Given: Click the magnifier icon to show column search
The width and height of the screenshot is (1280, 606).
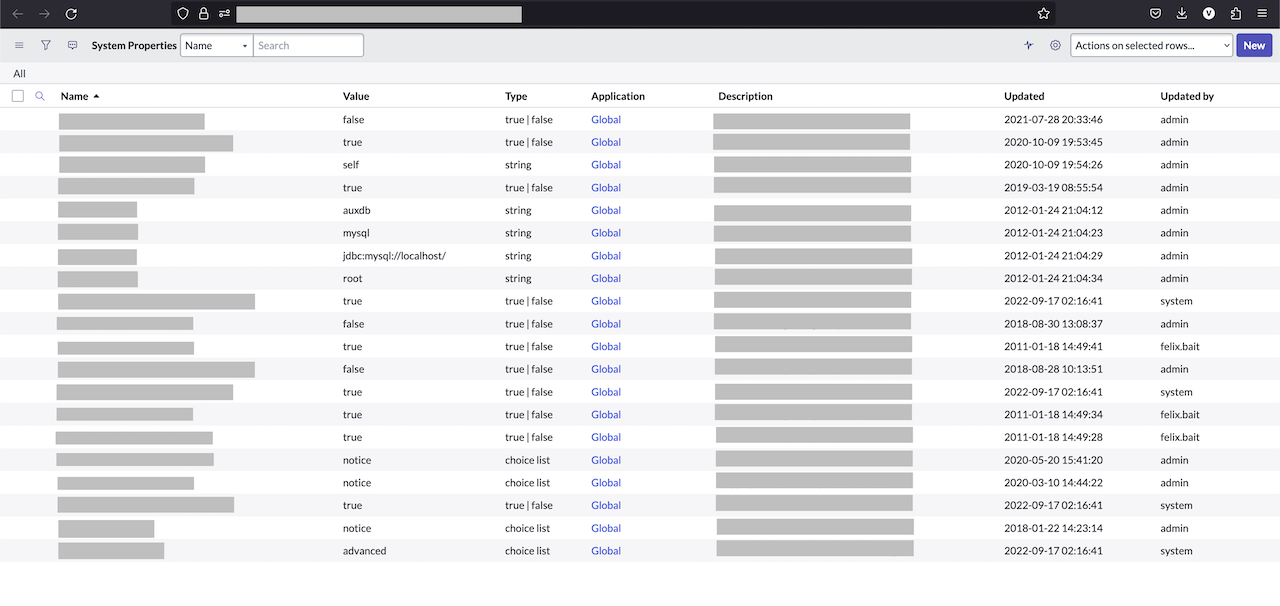Looking at the screenshot, I should pos(40,96).
